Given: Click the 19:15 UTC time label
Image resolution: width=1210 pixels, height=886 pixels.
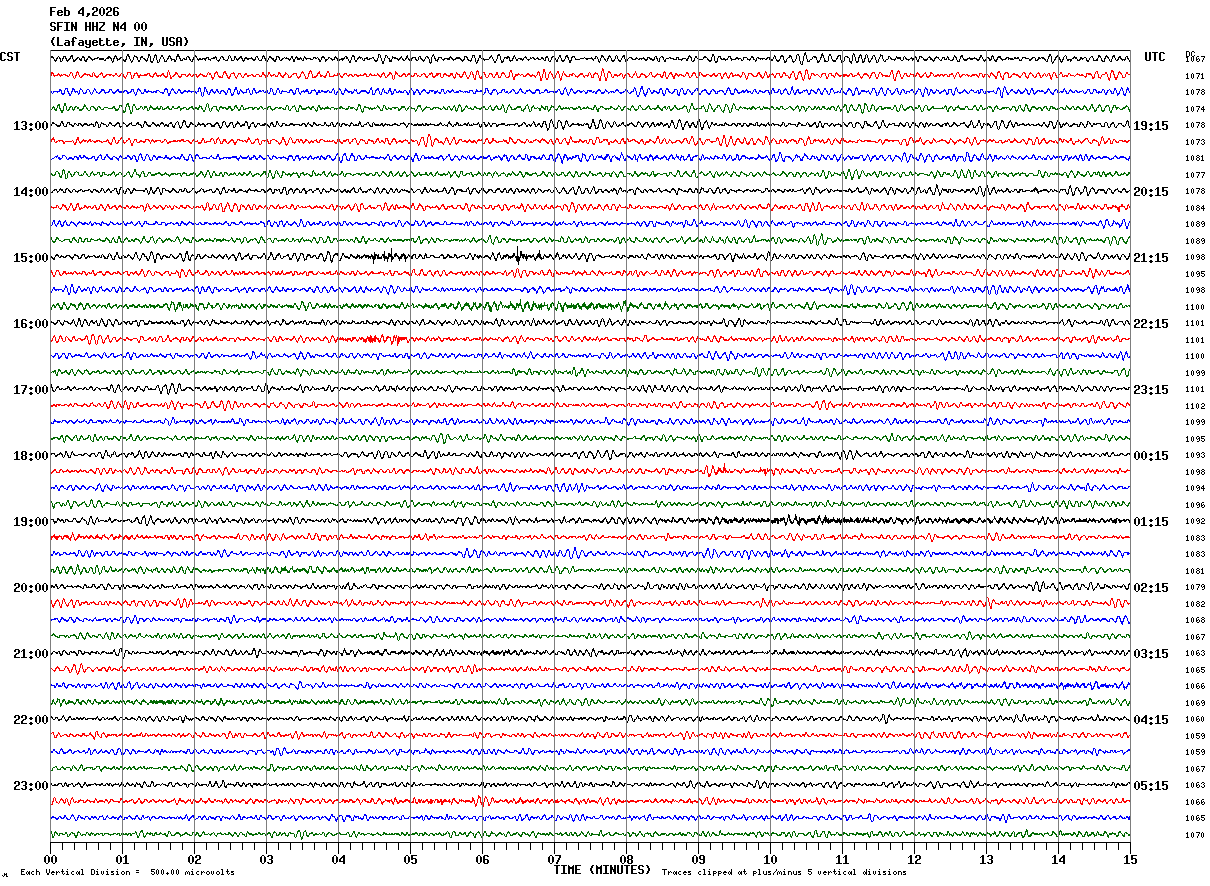Looking at the screenshot, I should coord(1150,126).
